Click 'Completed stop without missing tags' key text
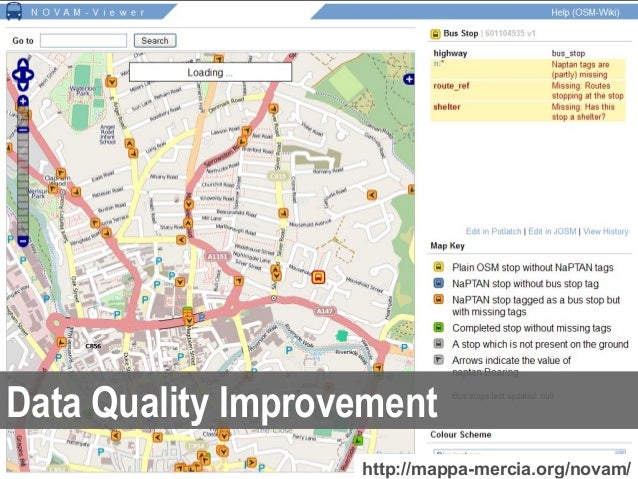This screenshot has width=638, height=479. point(531,328)
